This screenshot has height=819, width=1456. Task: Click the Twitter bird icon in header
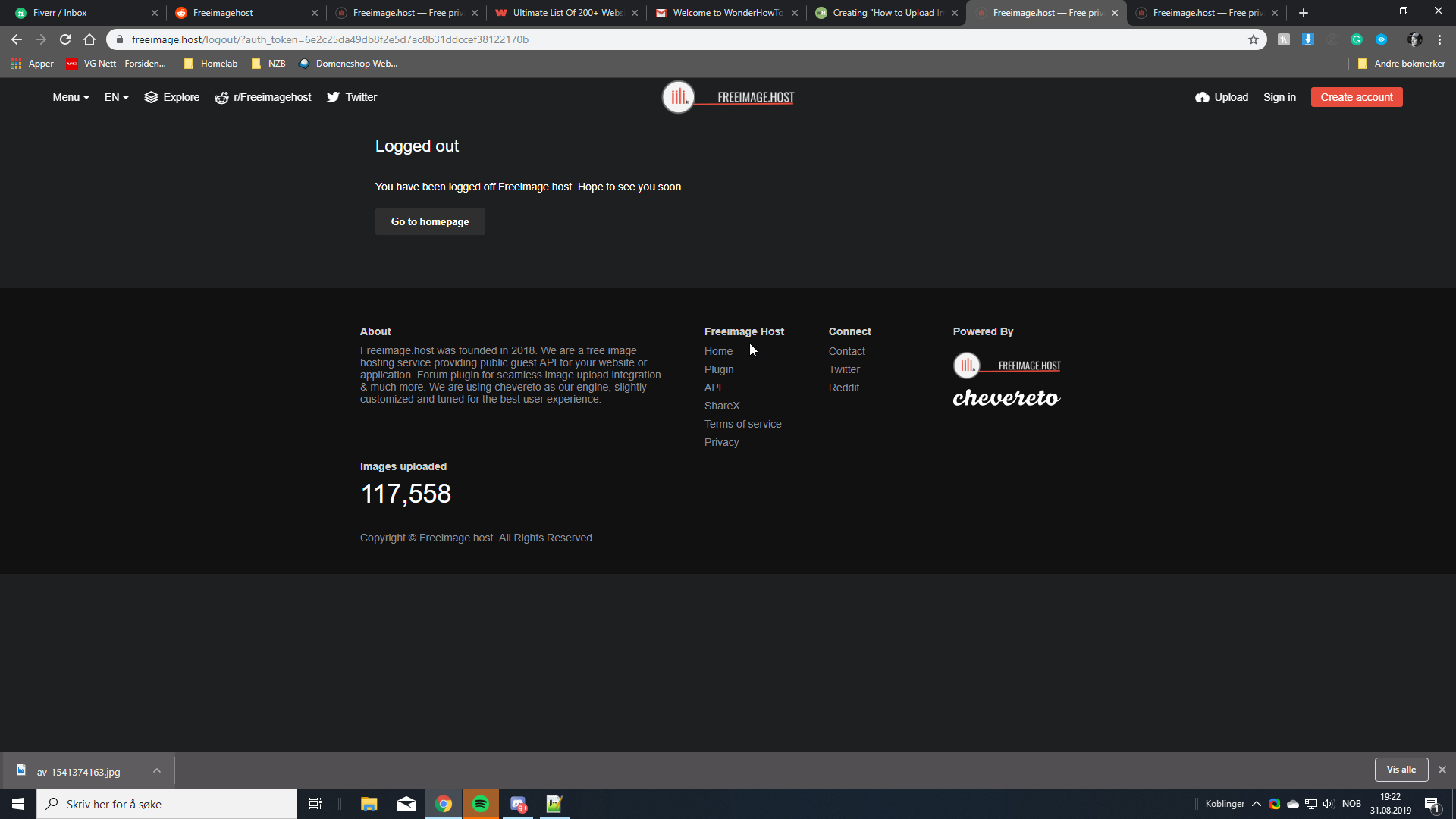click(x=333, y=97)
